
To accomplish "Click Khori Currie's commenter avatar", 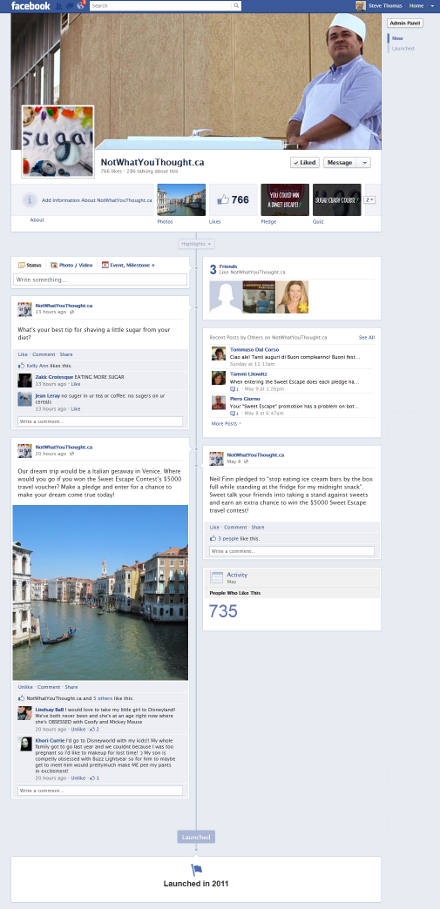I will 24,744.
